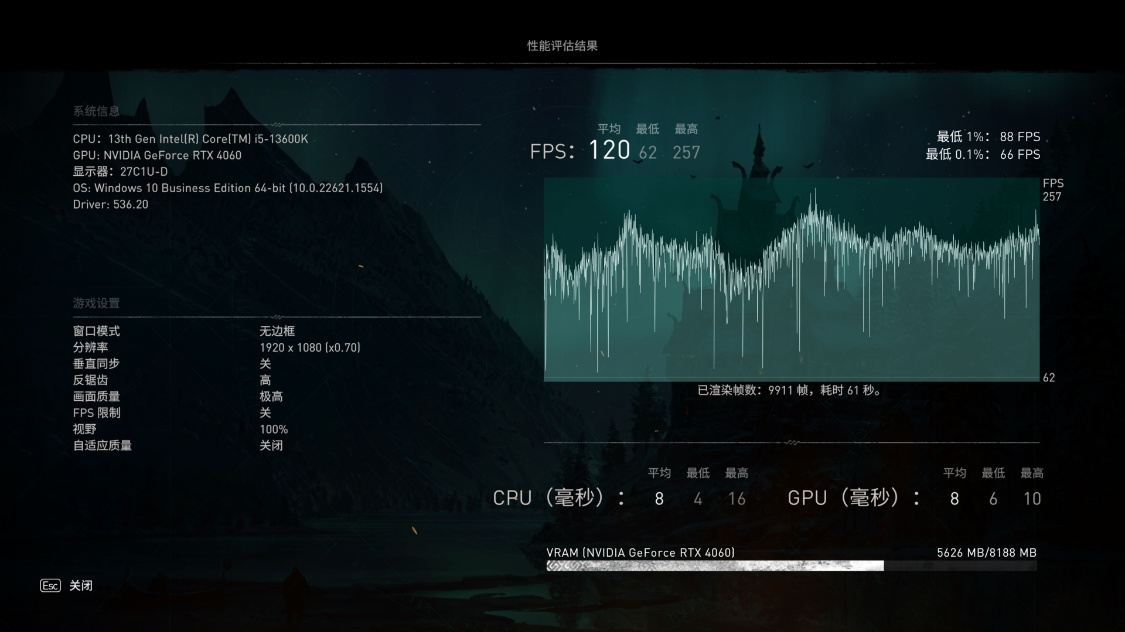This screenshot has width=1125, height=632.
Task: Click the VRAM usage bar
Action: point(791,566)
